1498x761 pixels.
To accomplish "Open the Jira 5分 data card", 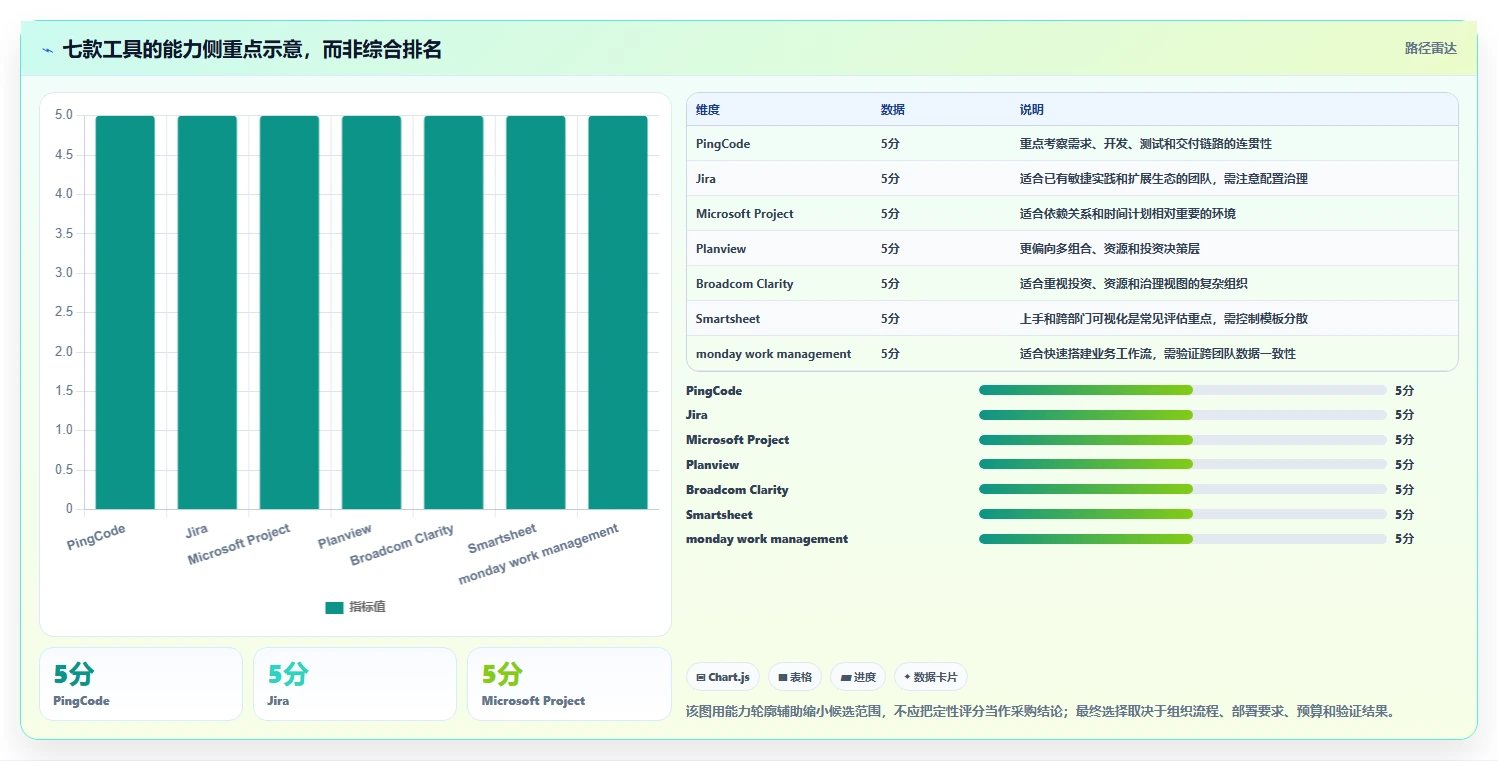I will pos(355,684).
